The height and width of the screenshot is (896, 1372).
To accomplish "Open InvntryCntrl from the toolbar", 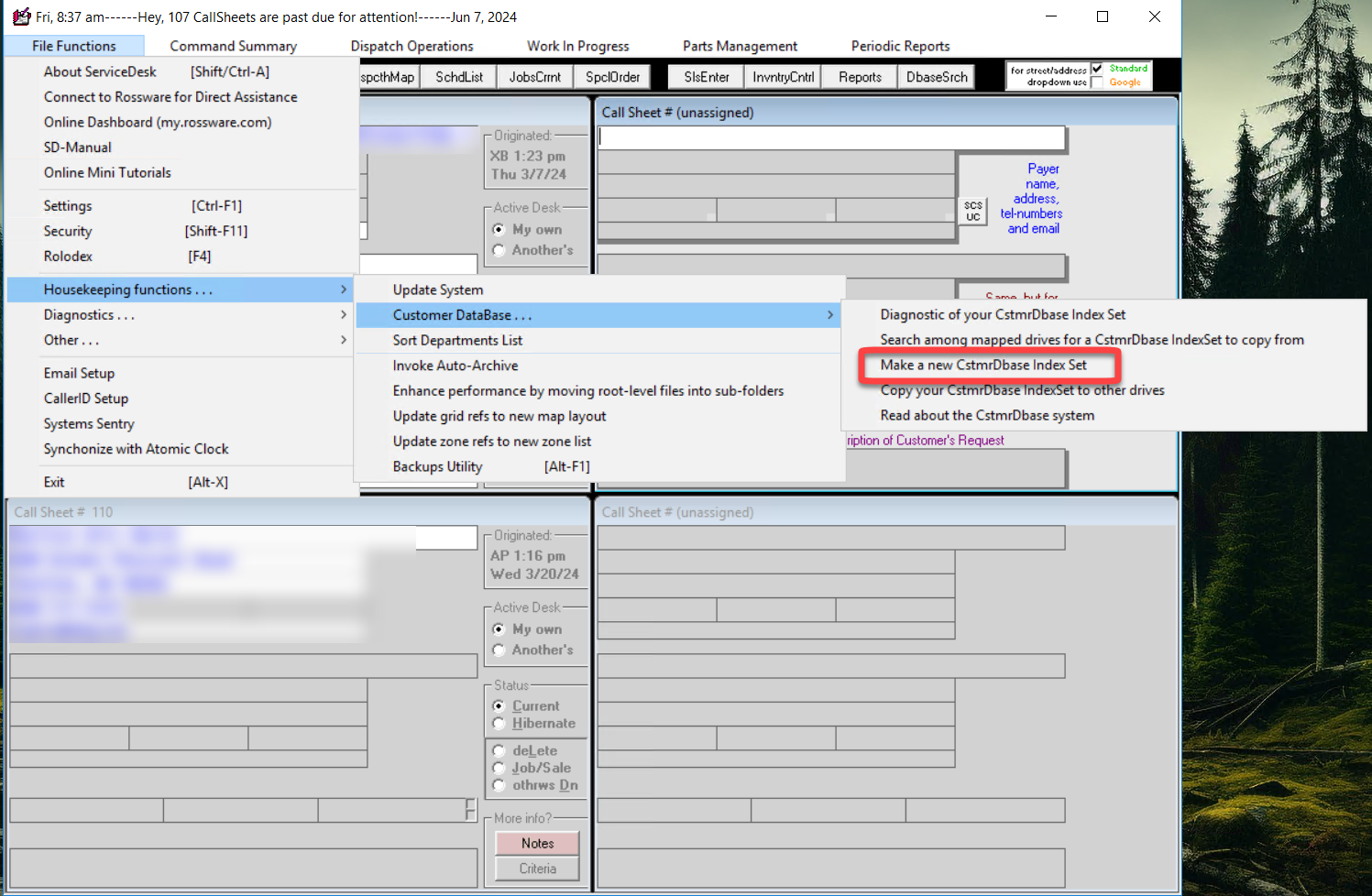I will [x=783, y=77].
